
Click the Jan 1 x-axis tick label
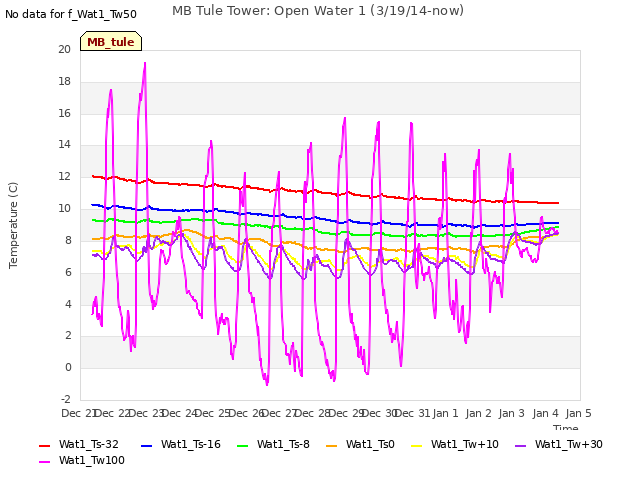coord(446,413)
